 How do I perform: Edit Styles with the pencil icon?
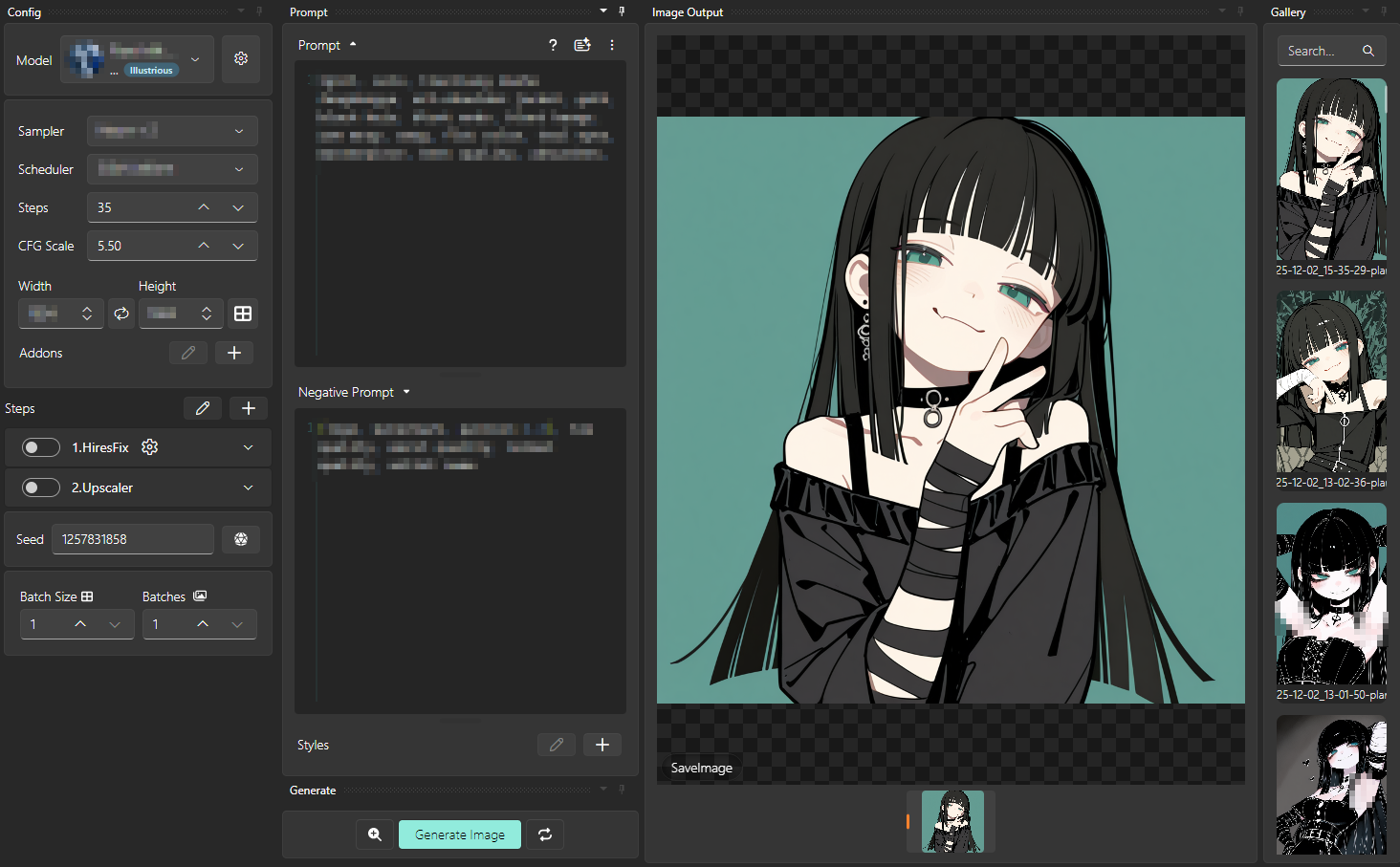557,745
